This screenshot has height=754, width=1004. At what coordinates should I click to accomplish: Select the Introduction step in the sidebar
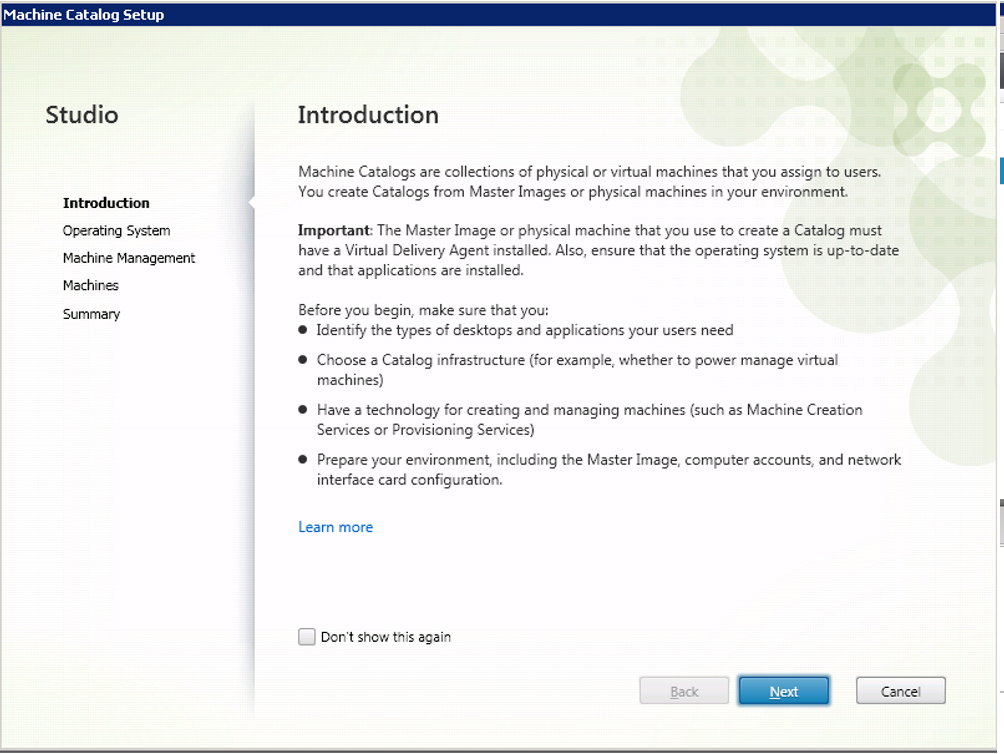(106, 203)
